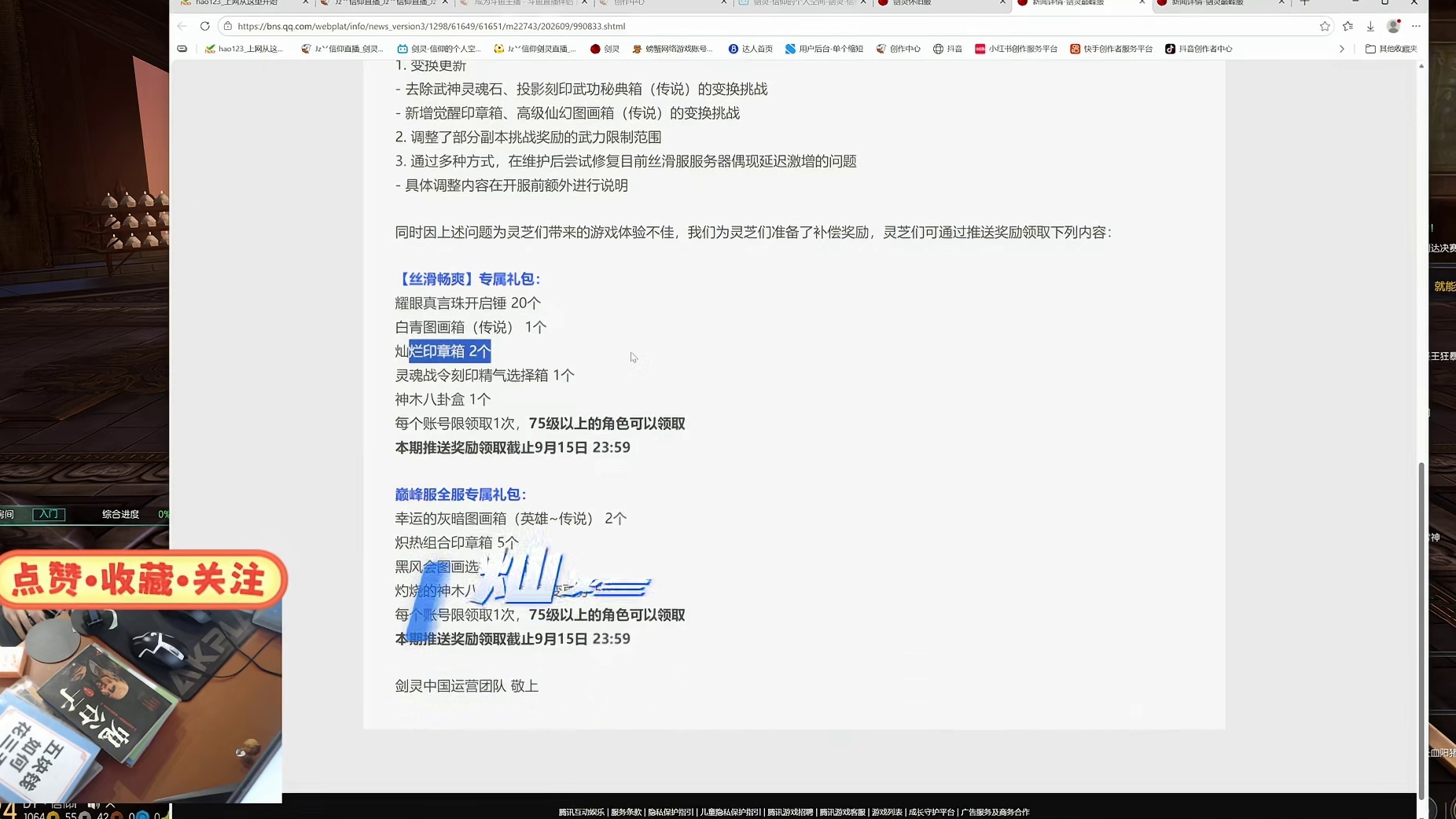Image resolution: width=1456 pixels, height=819 pixels.
Task: Open Jz 信仰直播_剑灵 bookmark
Action: pyautogui.click(x=342, y=49)
